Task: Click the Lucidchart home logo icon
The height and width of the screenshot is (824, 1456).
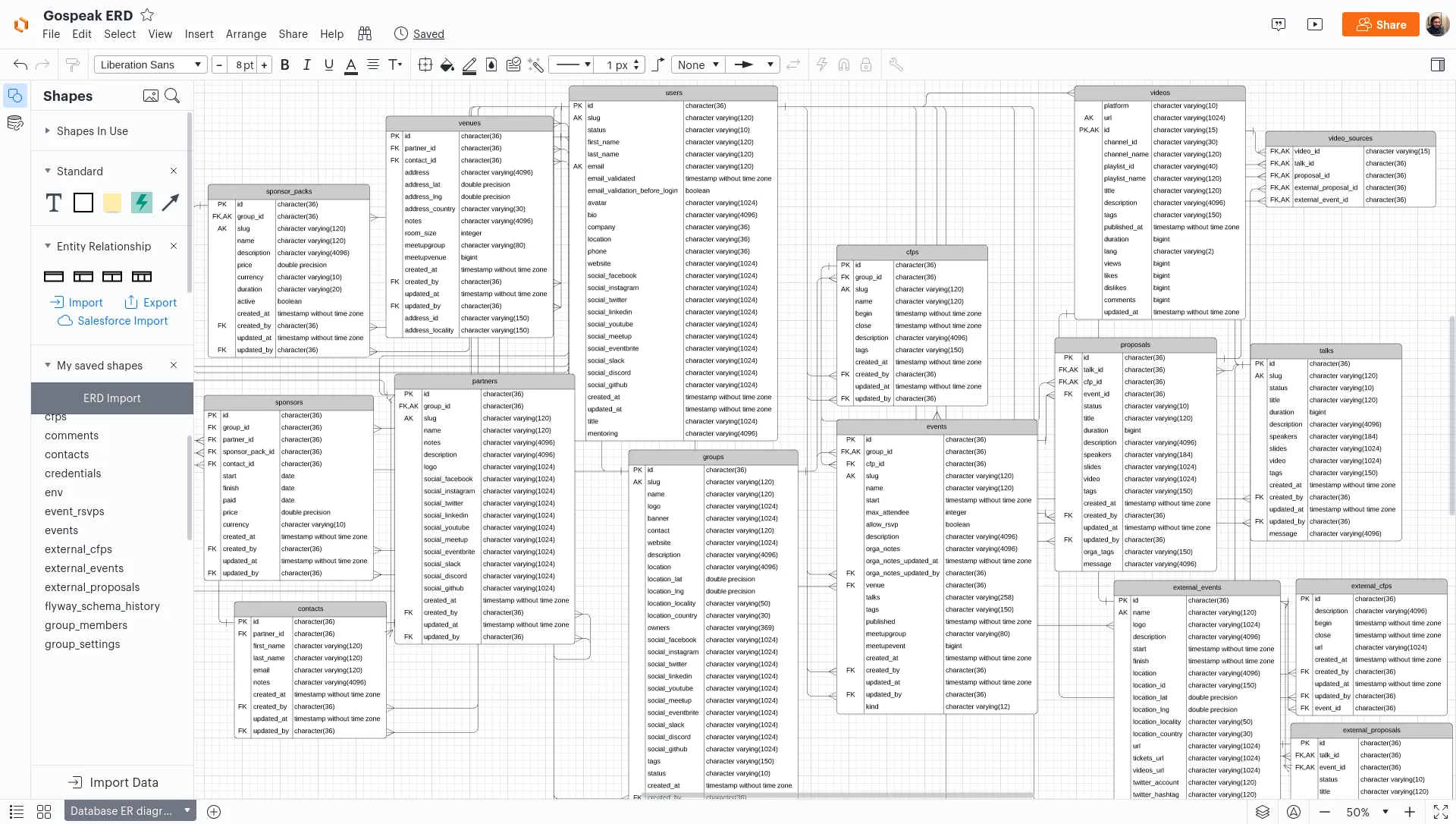Action: tap(21, 25)
